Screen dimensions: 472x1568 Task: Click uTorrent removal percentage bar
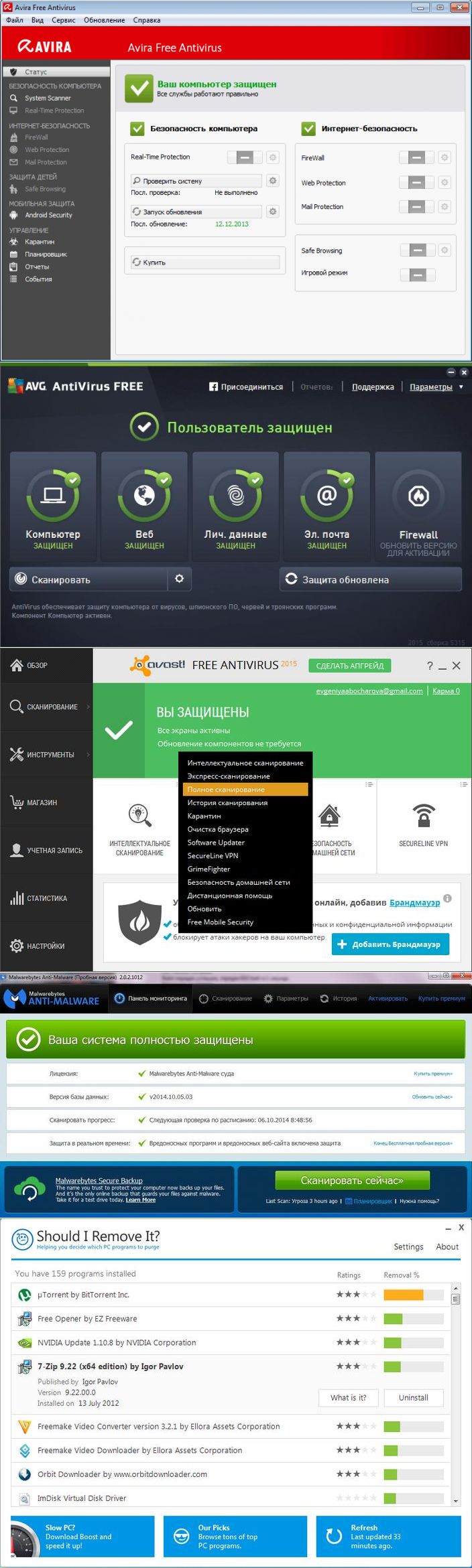coord(414,1295)
